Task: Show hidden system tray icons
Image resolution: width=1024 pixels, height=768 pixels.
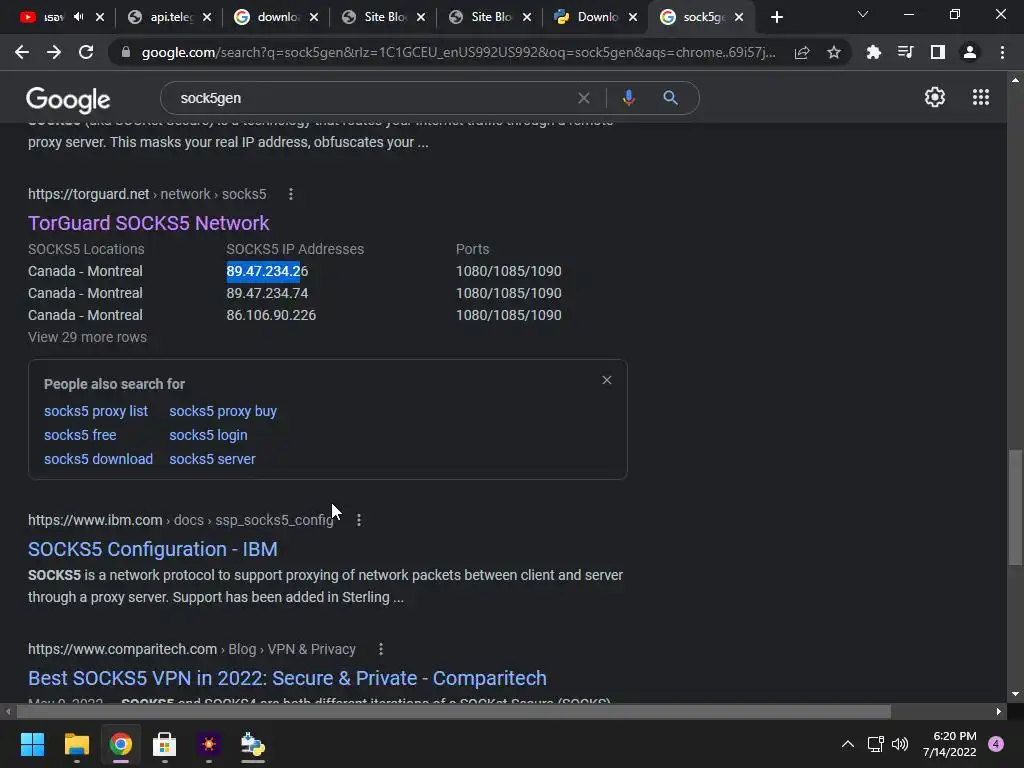Action: 848,744
